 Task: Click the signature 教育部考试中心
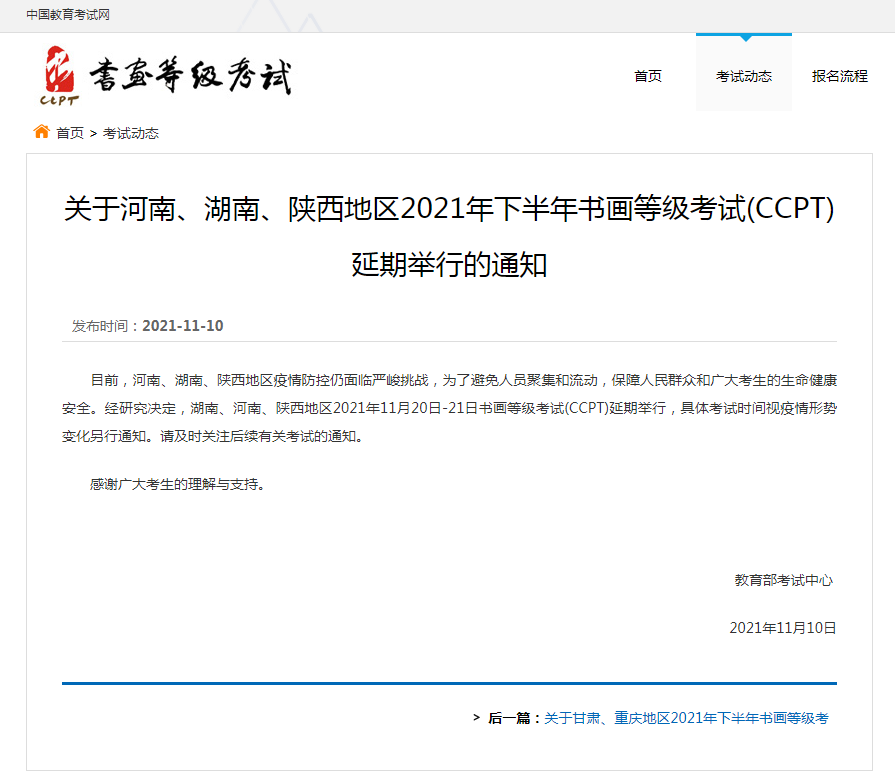[x=784, y=580]
